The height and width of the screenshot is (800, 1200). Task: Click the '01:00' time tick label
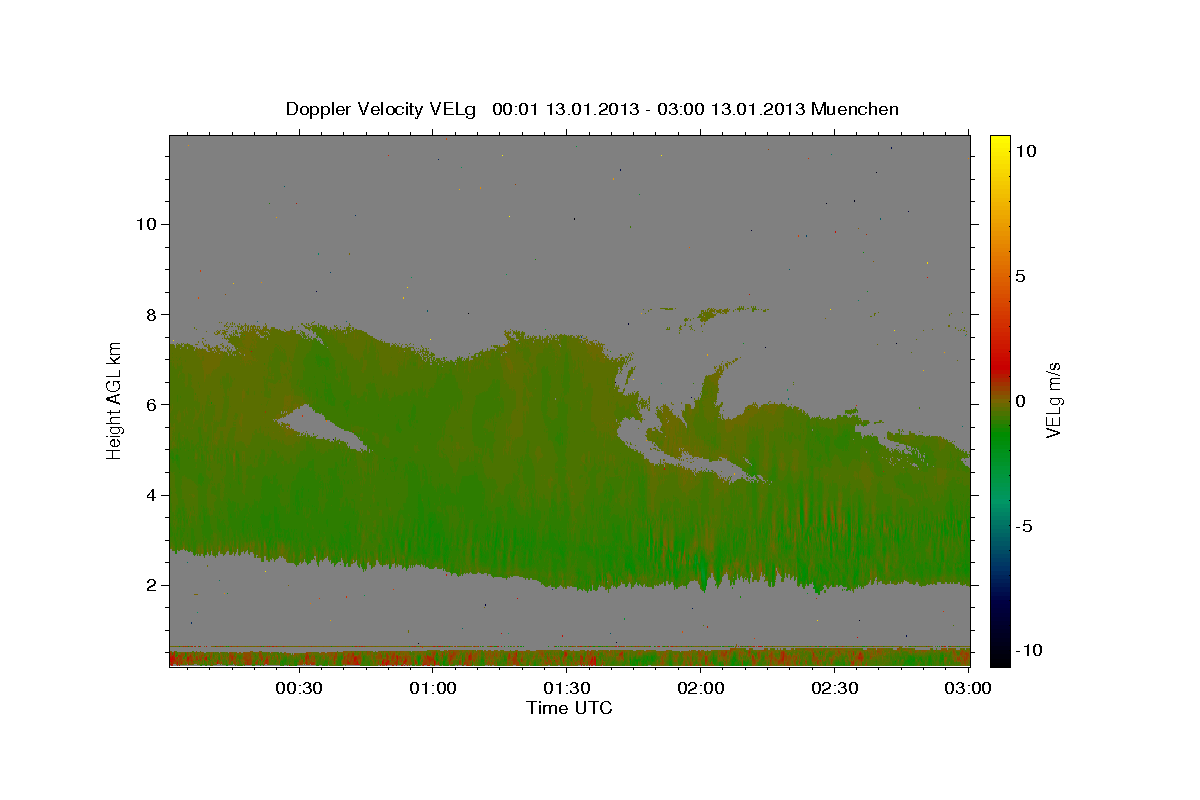(x=433, y=689)
